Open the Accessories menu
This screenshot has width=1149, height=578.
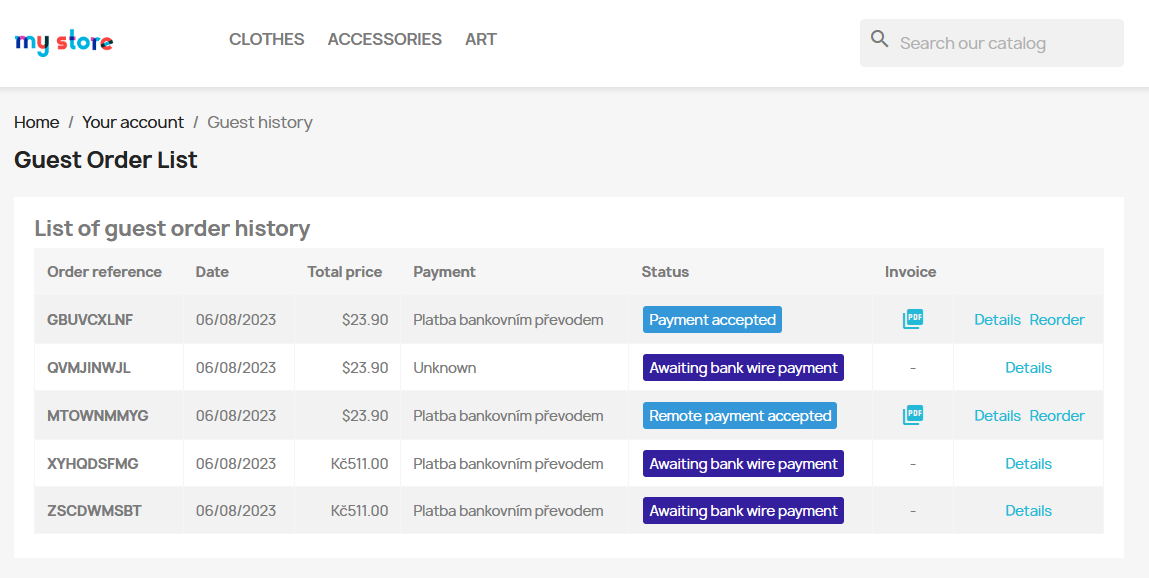384,39
